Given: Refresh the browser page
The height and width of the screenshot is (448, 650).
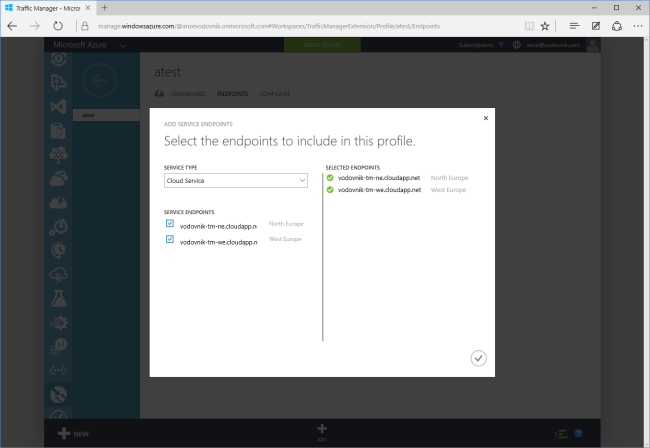Looking at the screenshot, I should 58,26.
